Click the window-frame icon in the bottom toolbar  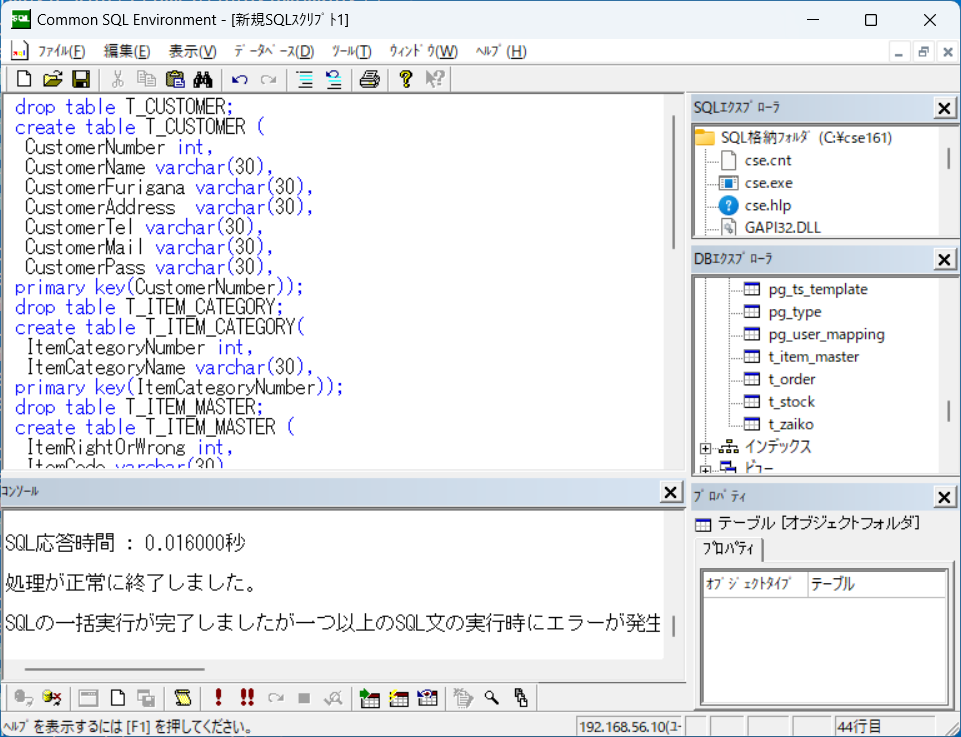[88, 697]
